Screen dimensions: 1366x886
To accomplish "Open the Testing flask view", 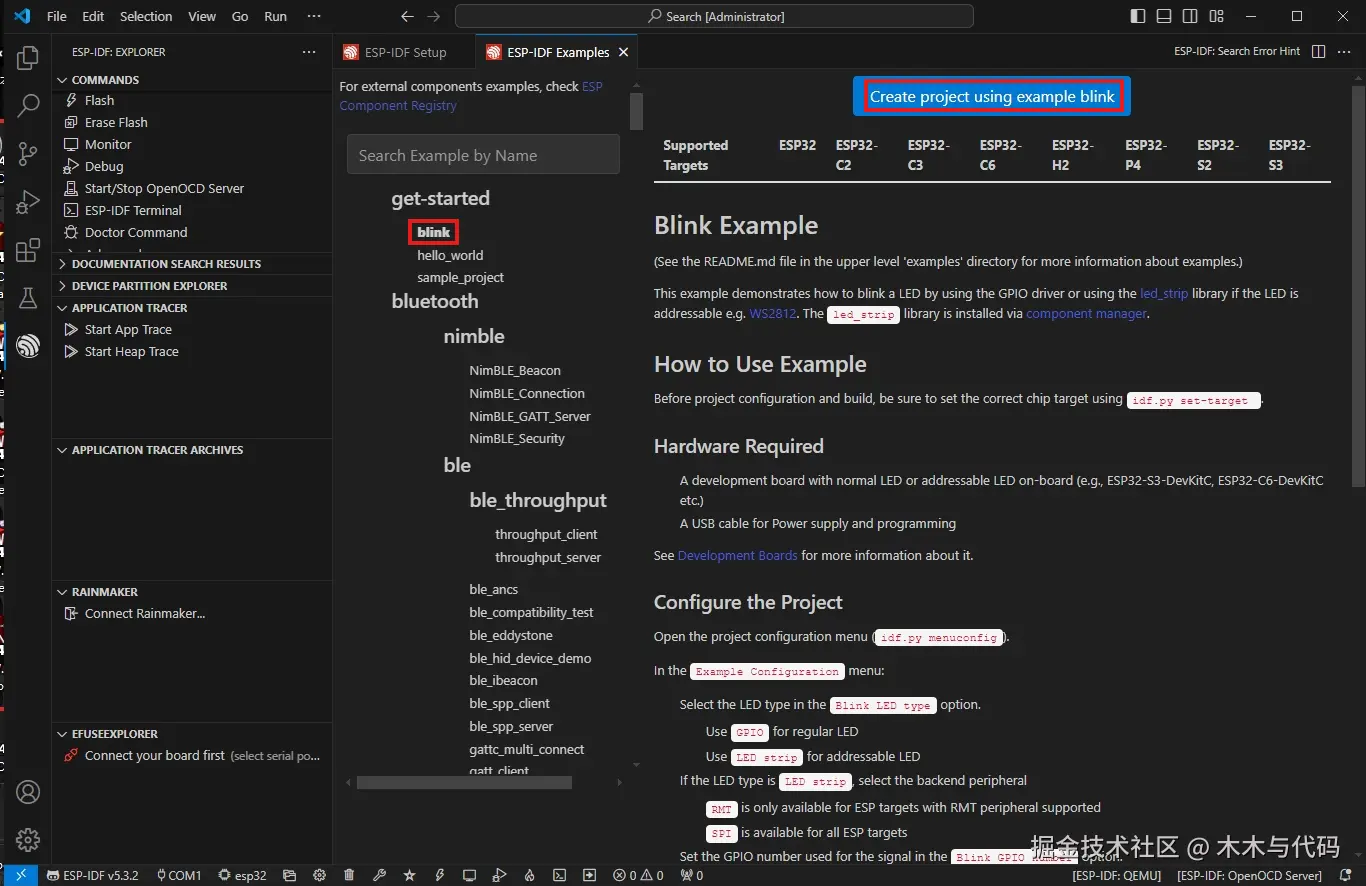I will click(x=28, y=297).
